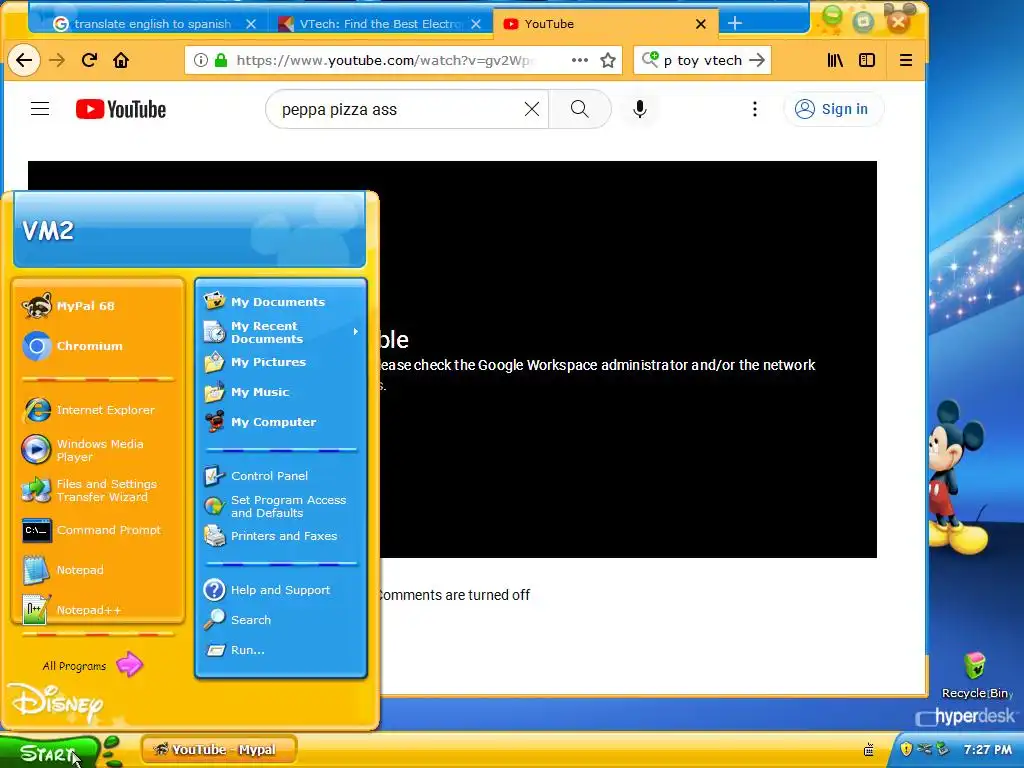Click the Start button
Screen dimensions: 1024x768
click(x=49, y=752)
